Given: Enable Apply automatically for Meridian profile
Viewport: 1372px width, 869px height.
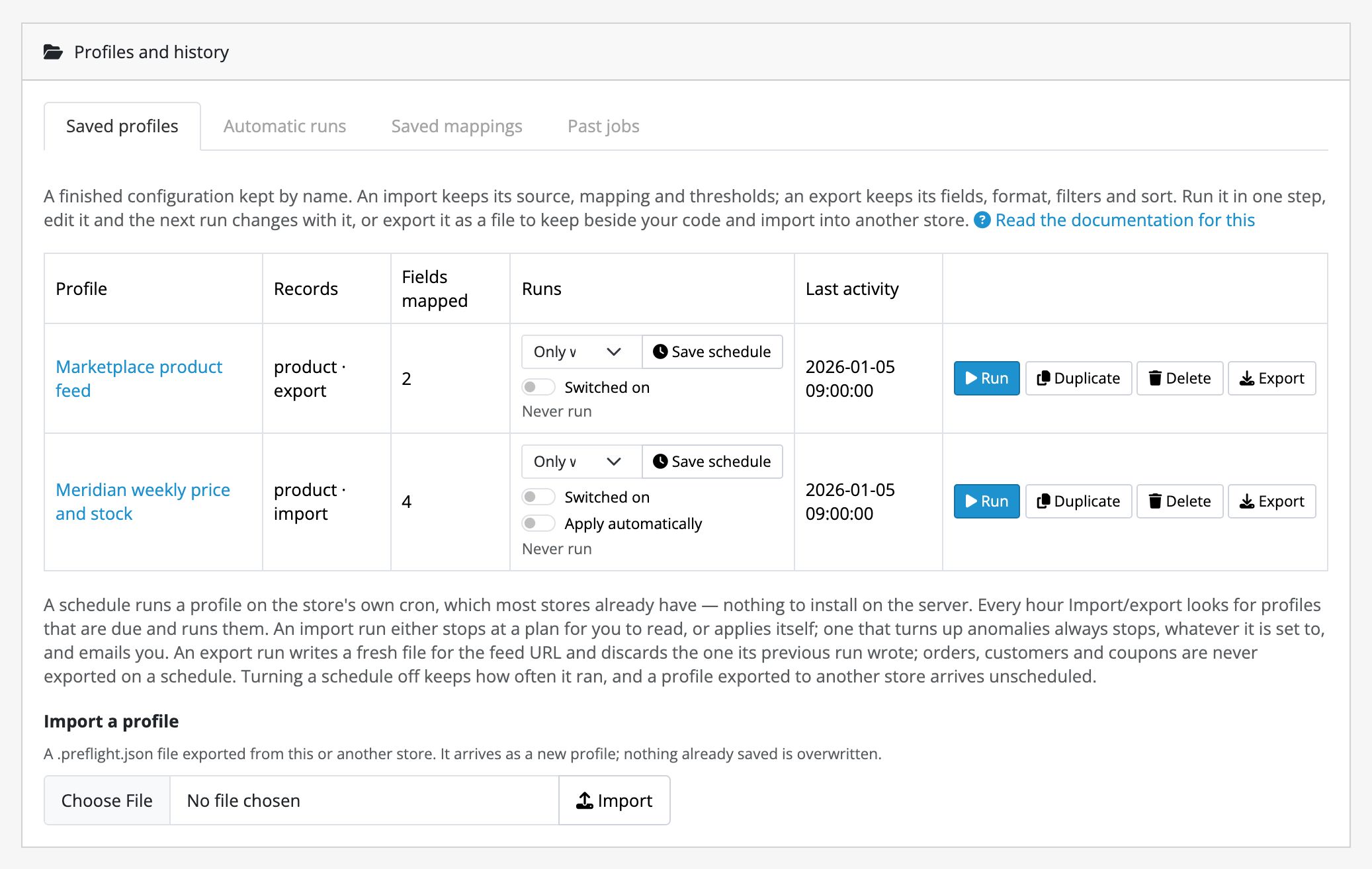Looking at the screenshot, I should click(x=538, y=523).
